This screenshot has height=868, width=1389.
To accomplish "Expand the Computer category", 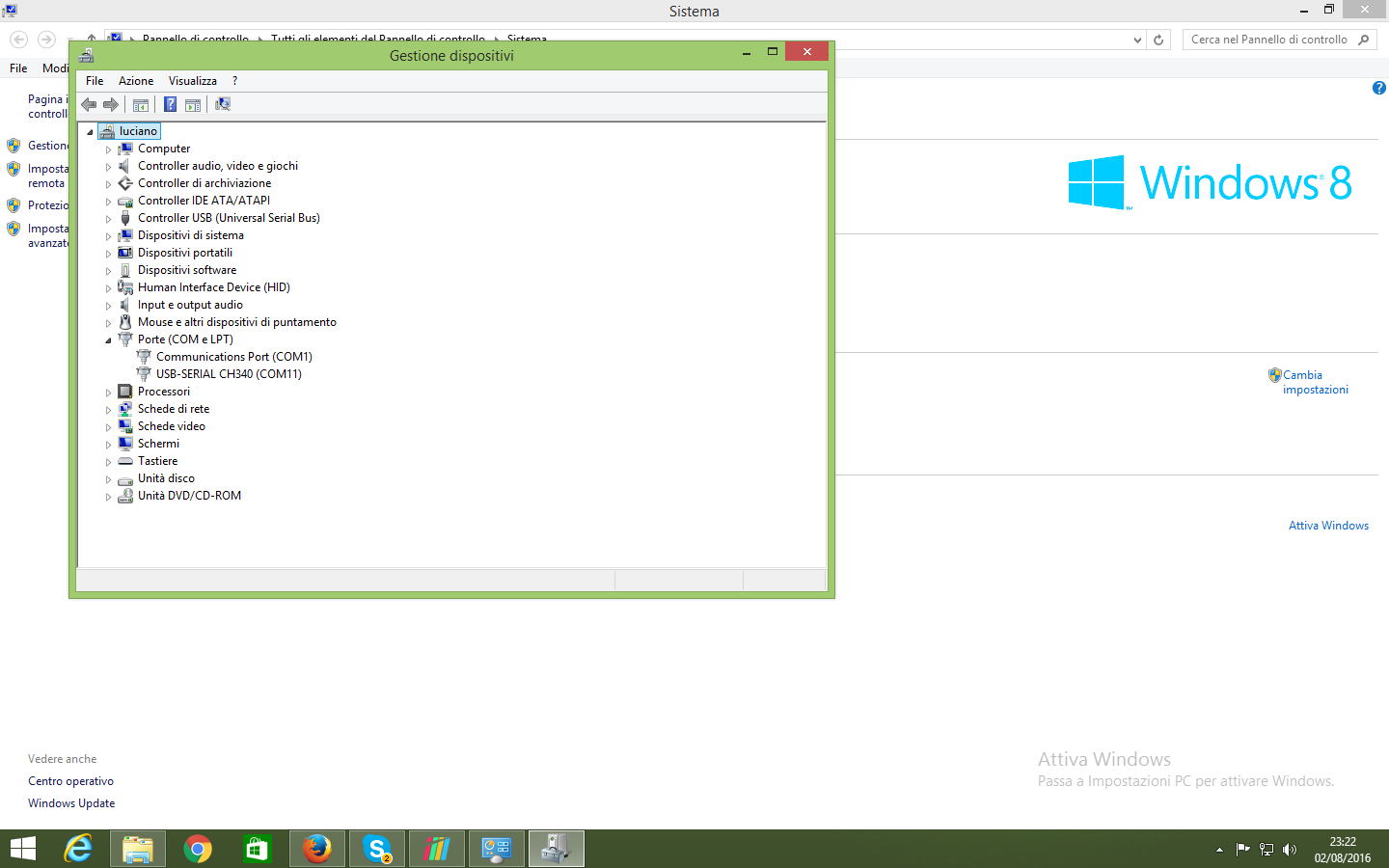I will point(108,149).
